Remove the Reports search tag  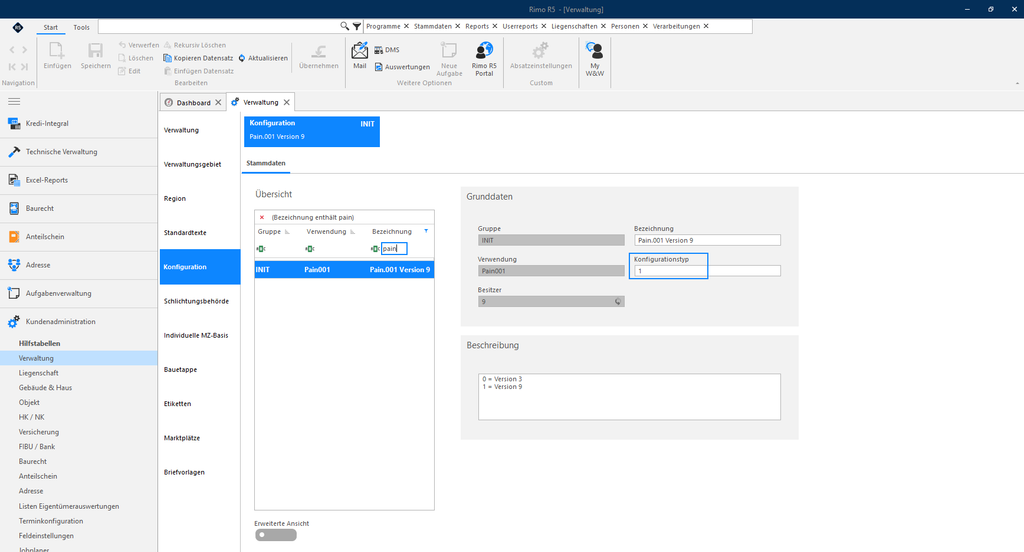[494, 26]
